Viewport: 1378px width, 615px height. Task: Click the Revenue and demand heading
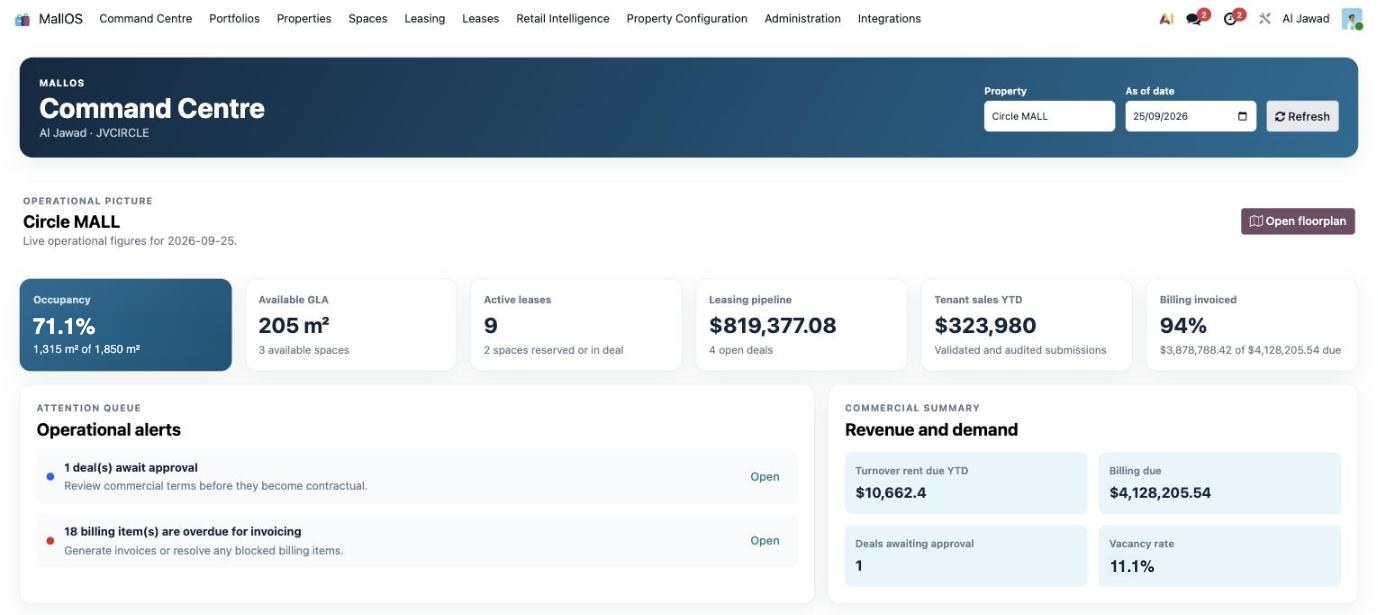tap(932, 430)
